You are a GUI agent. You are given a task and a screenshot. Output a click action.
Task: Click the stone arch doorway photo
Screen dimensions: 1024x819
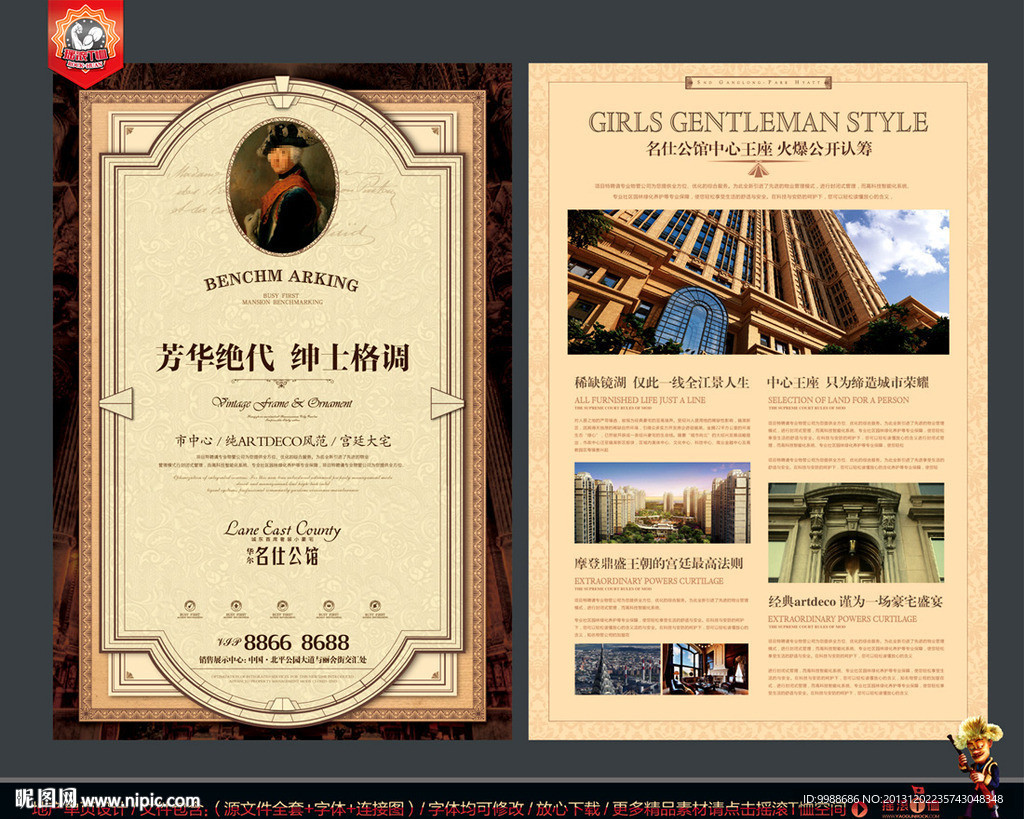pos(856,533)
